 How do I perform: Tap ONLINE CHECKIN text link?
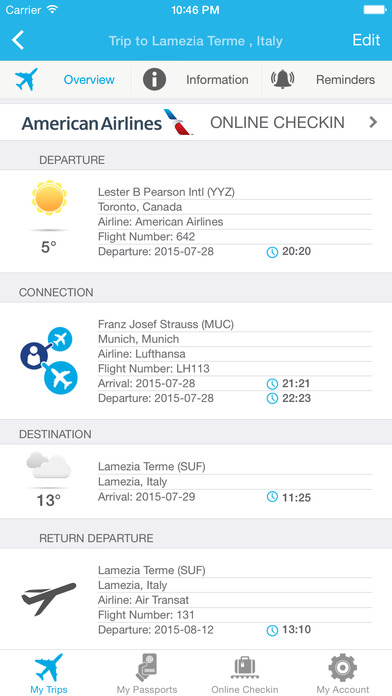(x=277, y=123)
